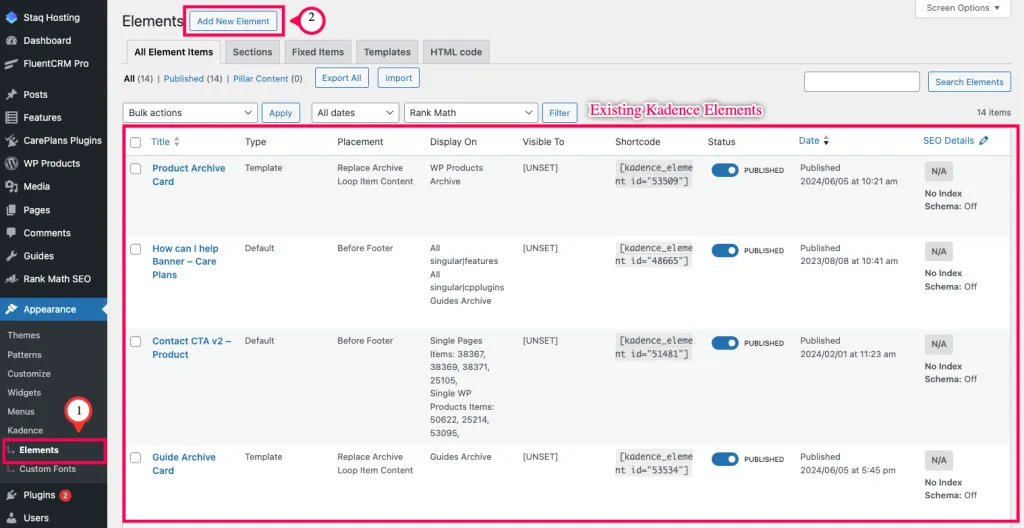Screen dimensions: 1024x528
Task: Tick the select-all checkbox in table header
Action: (x=135, y=142)
